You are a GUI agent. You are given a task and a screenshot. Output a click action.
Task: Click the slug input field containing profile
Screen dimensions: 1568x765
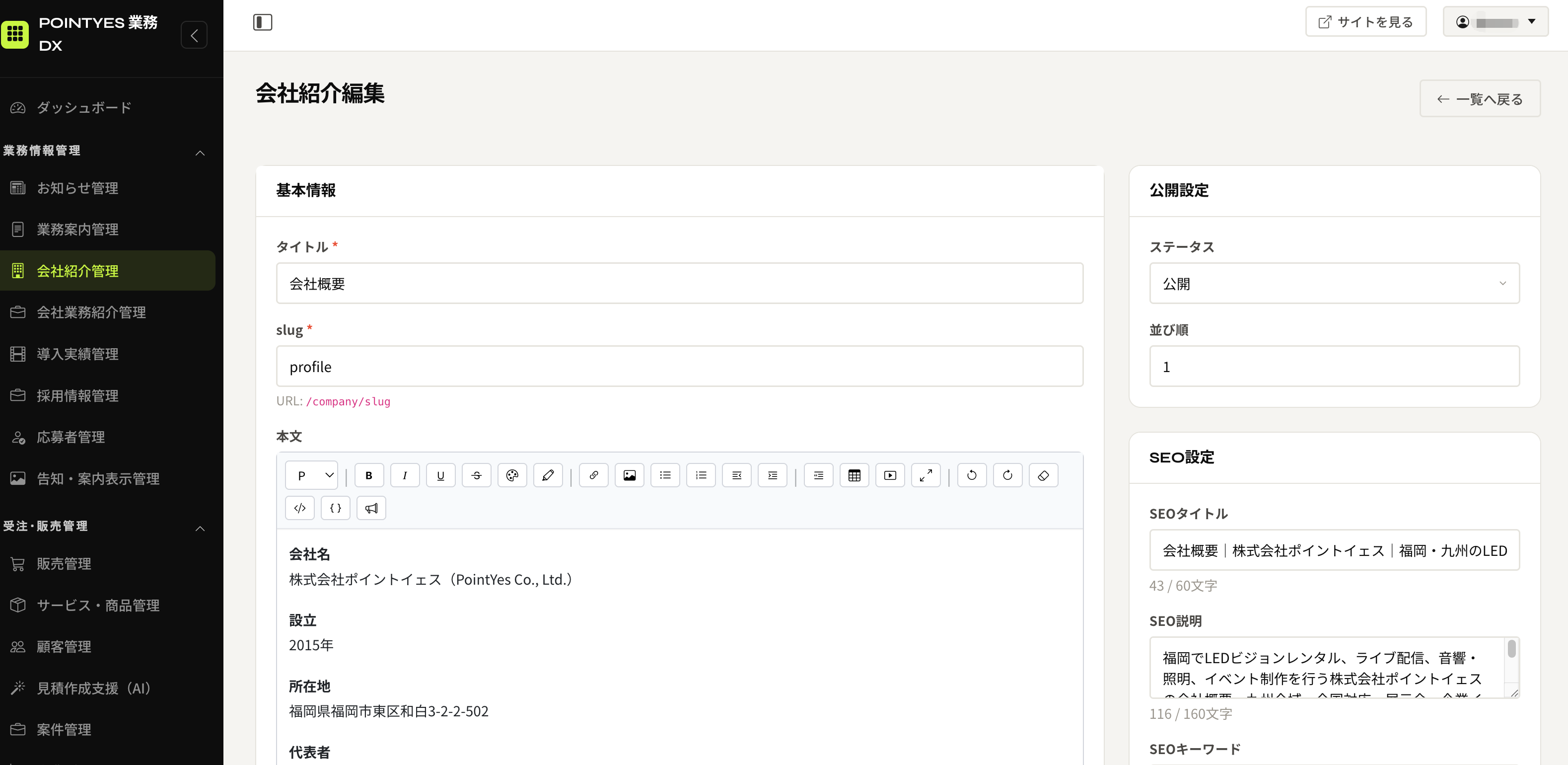(680, 367)
